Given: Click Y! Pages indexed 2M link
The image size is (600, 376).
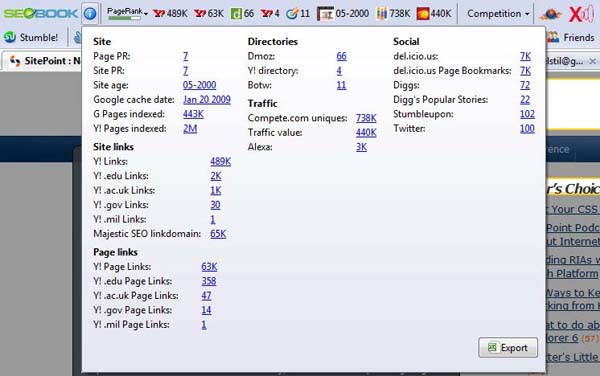Looking at the screenshot, I should coord(190,129).
